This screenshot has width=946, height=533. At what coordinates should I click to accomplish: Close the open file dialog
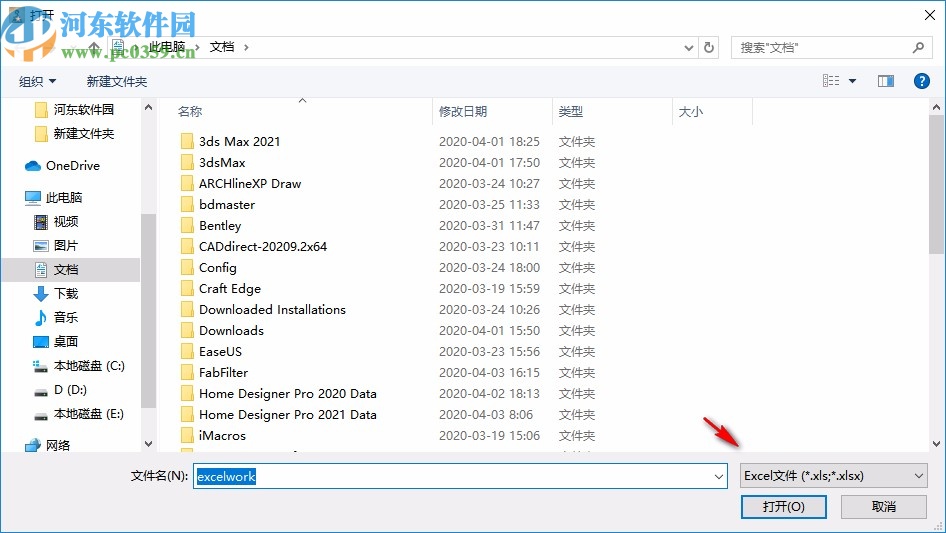point(930,15)
